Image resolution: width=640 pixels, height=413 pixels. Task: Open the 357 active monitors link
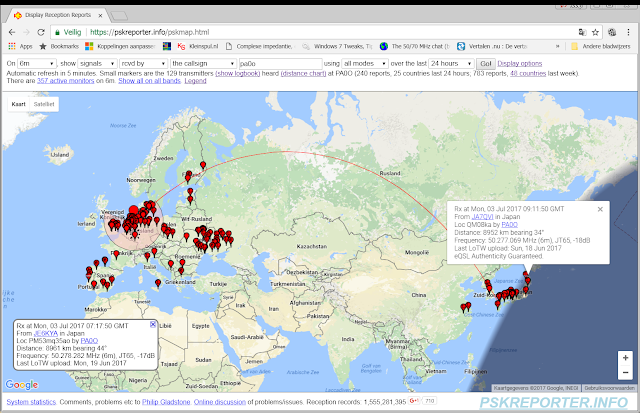coord(66,81)
